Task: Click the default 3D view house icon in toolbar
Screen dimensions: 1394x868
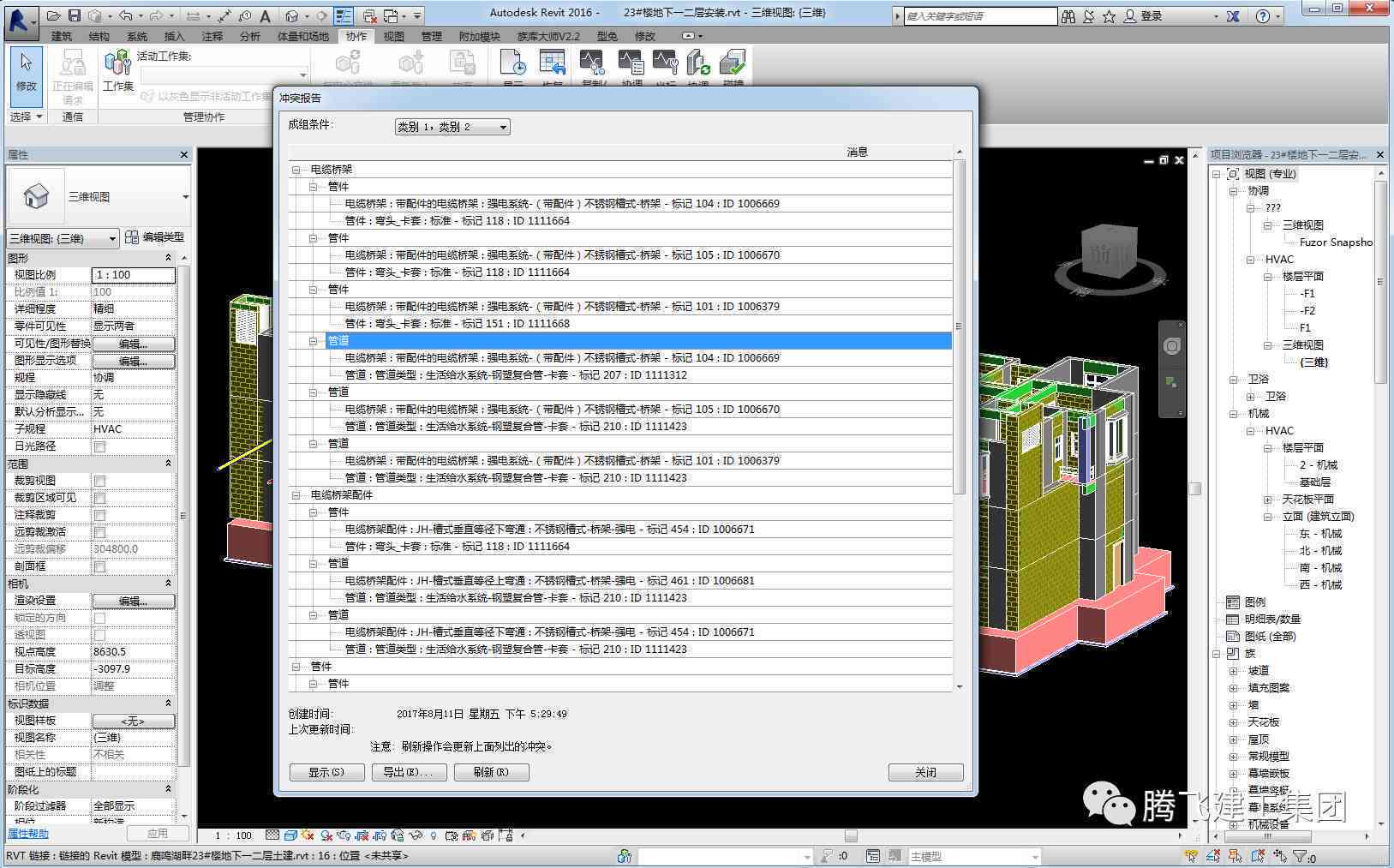Action: 291,15
